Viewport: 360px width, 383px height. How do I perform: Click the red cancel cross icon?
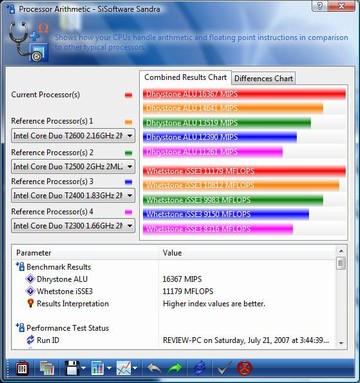(244, 368)
